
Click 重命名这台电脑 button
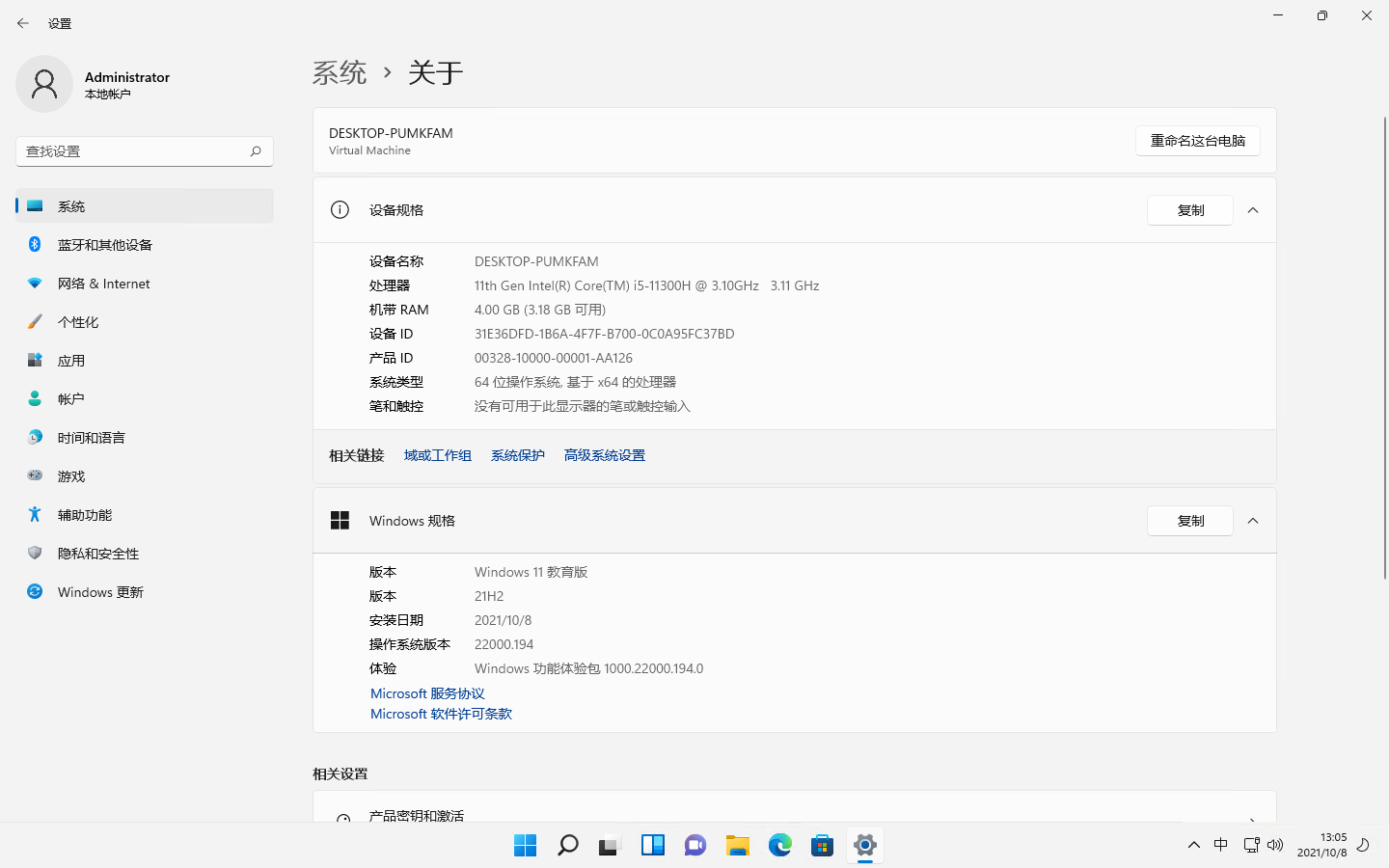tap(1198, 141)
